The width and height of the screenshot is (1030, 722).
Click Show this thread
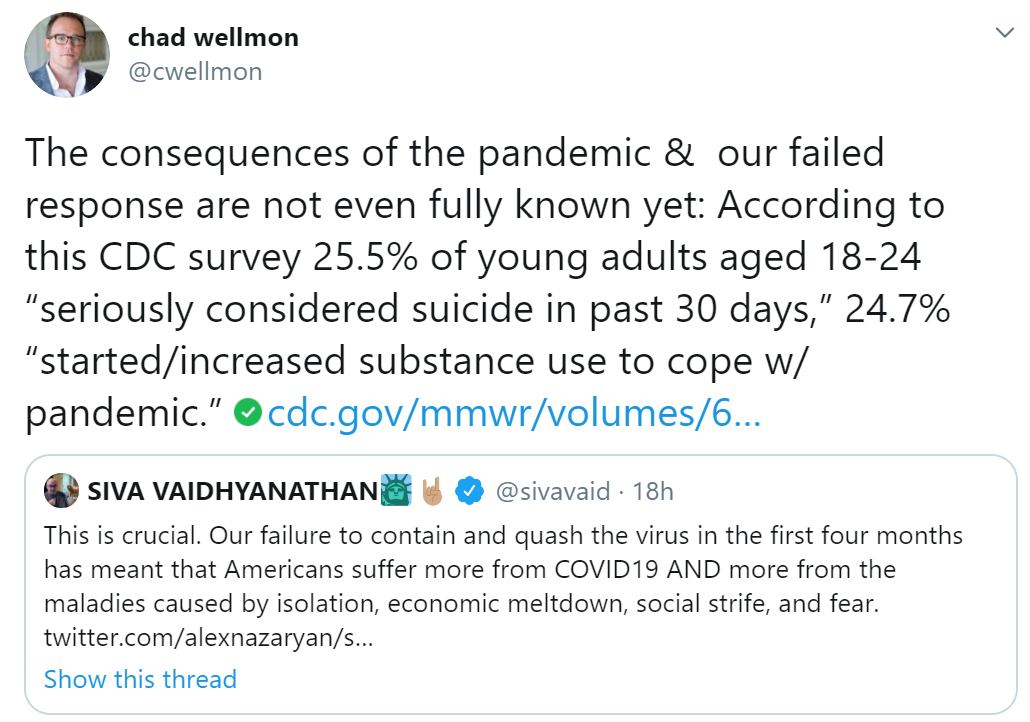point(140,679)
